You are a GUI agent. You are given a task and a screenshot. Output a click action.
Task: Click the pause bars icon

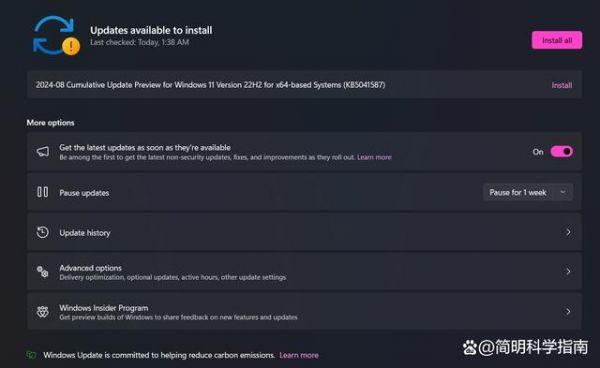click(x=42, y=192)
